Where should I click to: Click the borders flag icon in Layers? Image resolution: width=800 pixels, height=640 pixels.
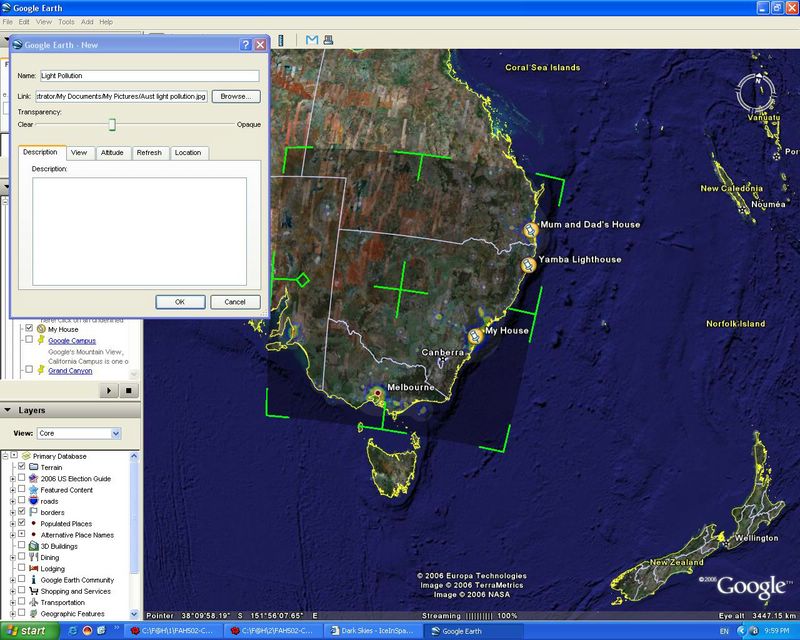click(x=34, y=511)
